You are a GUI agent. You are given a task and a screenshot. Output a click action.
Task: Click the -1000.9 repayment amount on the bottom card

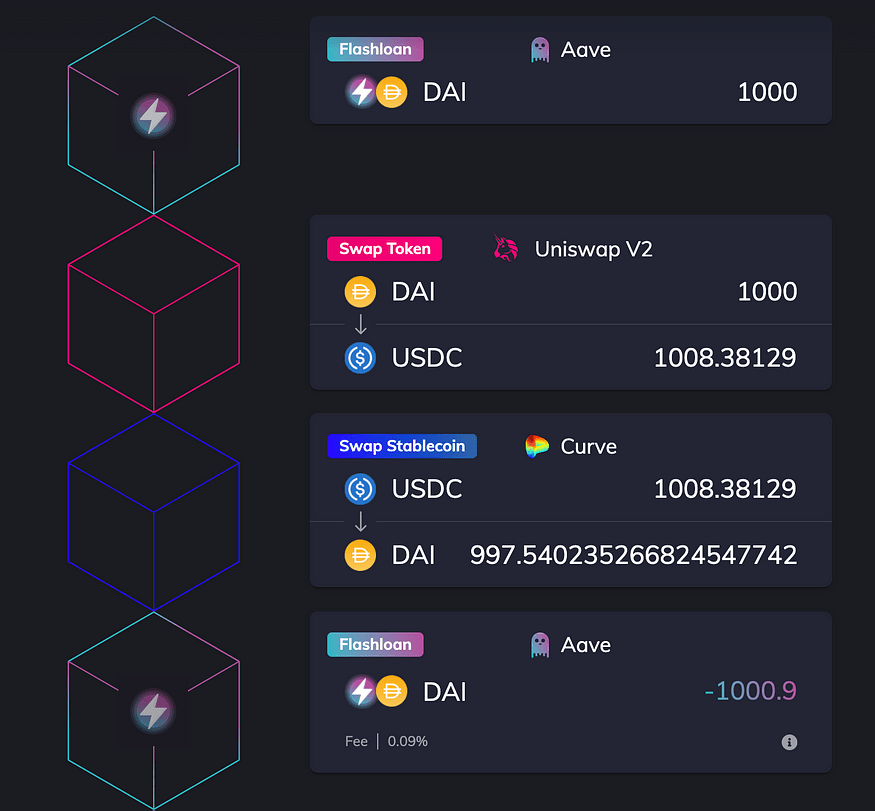pos(750,691)
